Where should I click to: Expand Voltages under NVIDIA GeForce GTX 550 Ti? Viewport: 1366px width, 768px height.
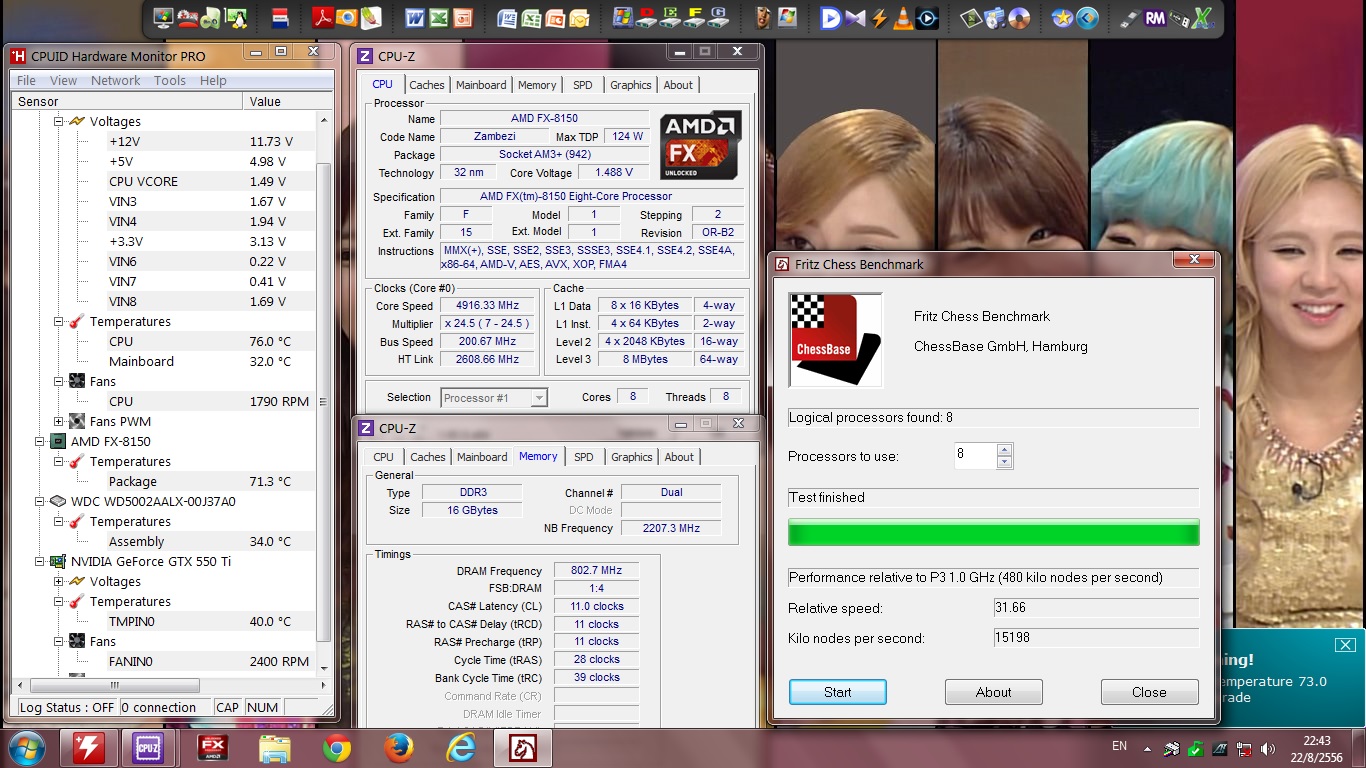point(59,581)
